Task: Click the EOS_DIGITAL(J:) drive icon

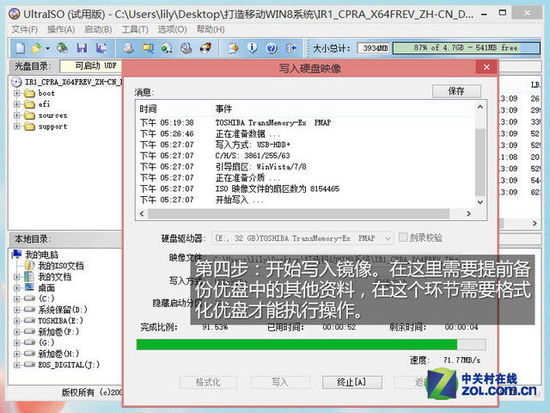Action: [29, 365]
